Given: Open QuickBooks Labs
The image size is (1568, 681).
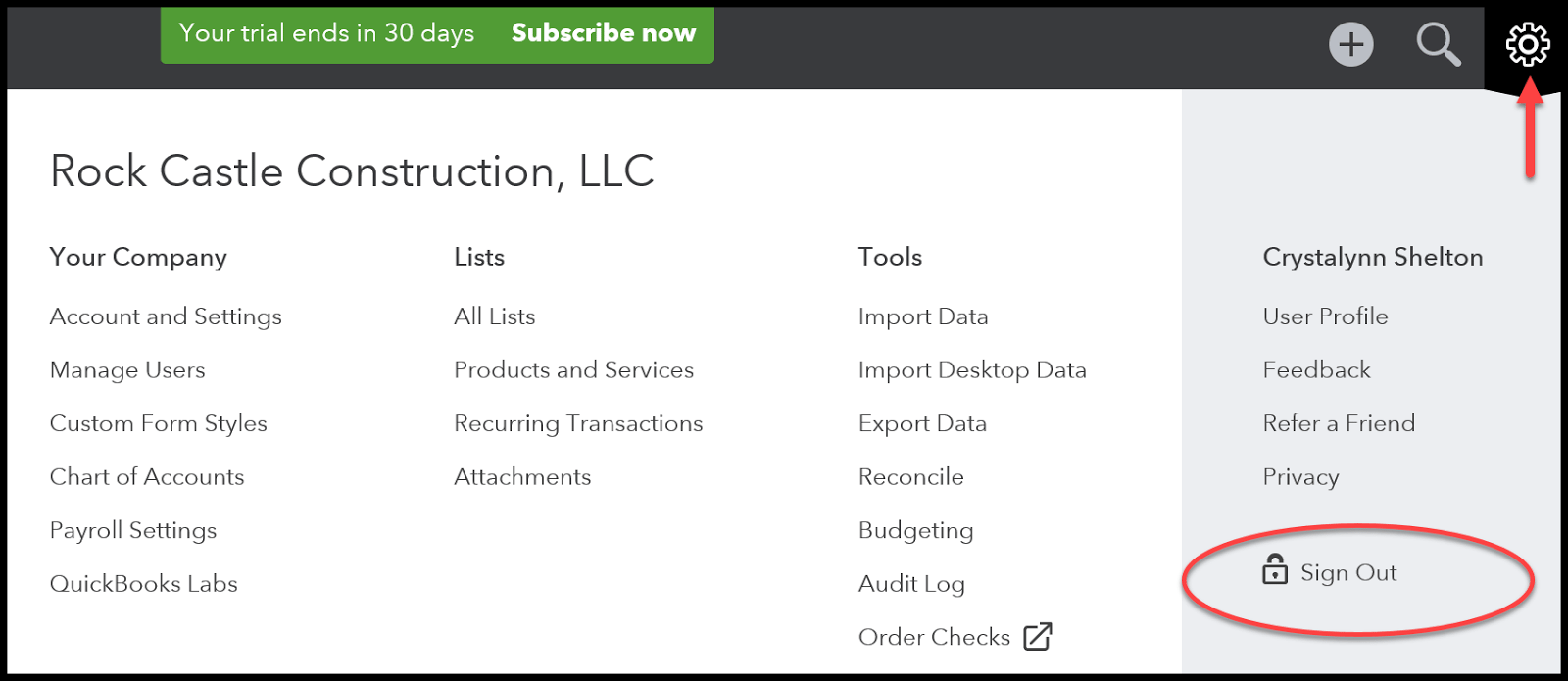Looking at the screenshot, I should [144, 584].
